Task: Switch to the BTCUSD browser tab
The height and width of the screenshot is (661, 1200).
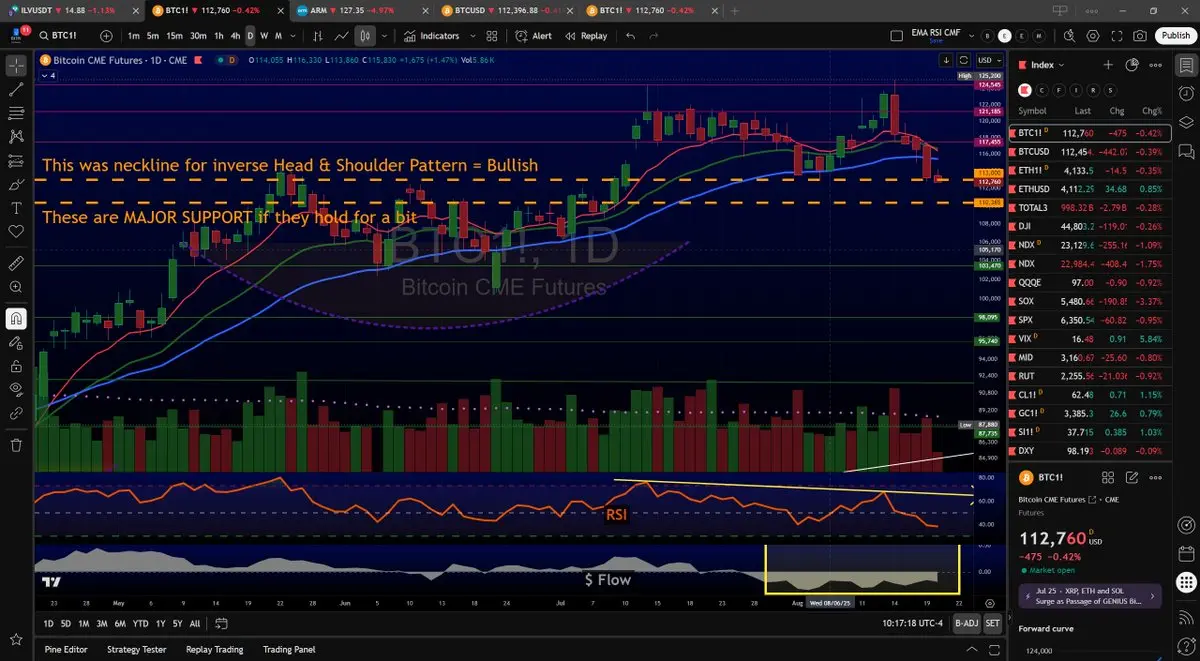Action: (x=505, y=9)
